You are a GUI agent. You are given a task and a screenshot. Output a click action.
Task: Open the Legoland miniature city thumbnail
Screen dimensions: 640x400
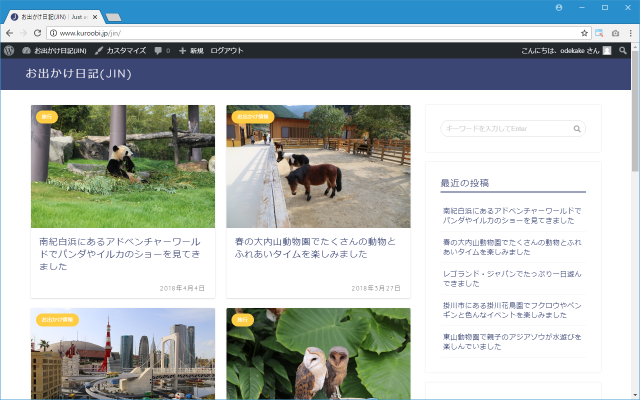pyautogui.click(x=123, y=353)
